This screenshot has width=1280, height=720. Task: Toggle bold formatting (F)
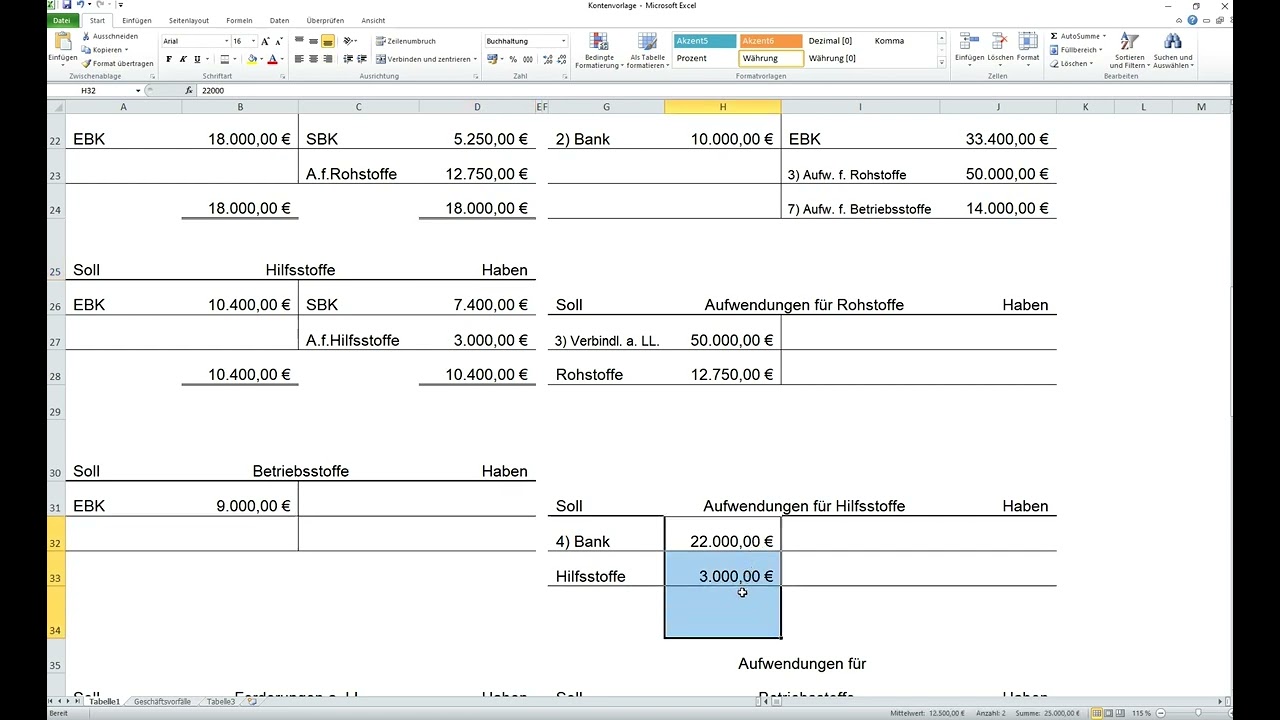coord(169,59)
